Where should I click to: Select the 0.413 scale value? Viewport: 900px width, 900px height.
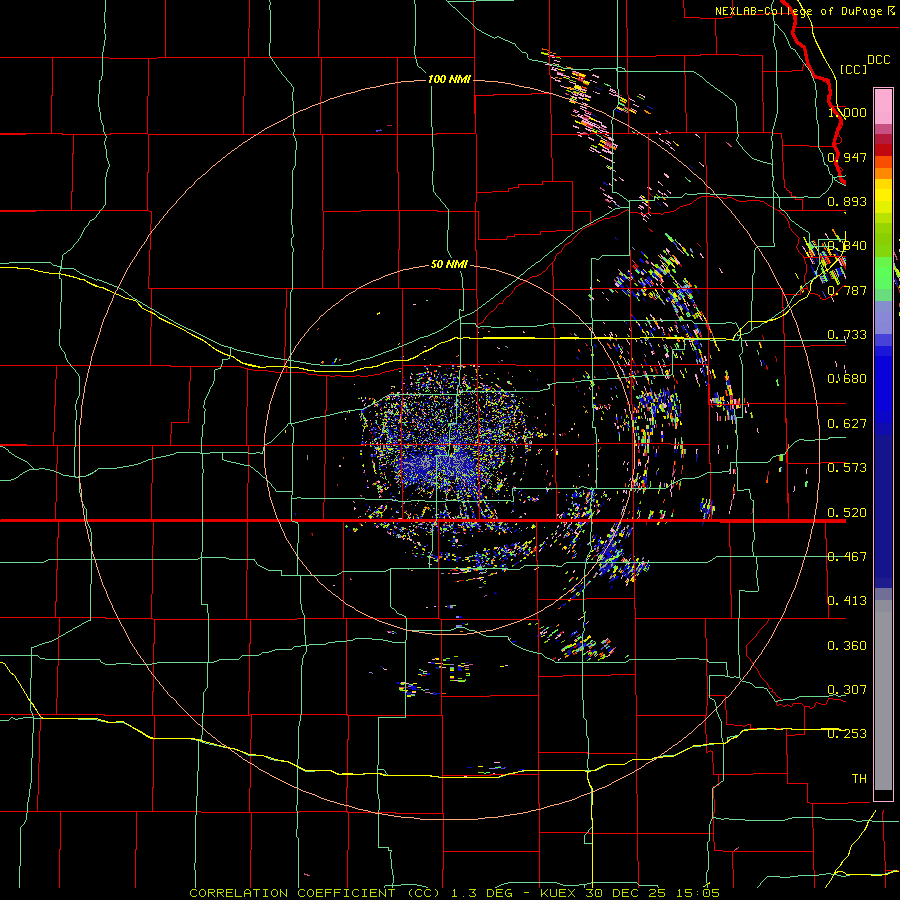tap(847, 601)
